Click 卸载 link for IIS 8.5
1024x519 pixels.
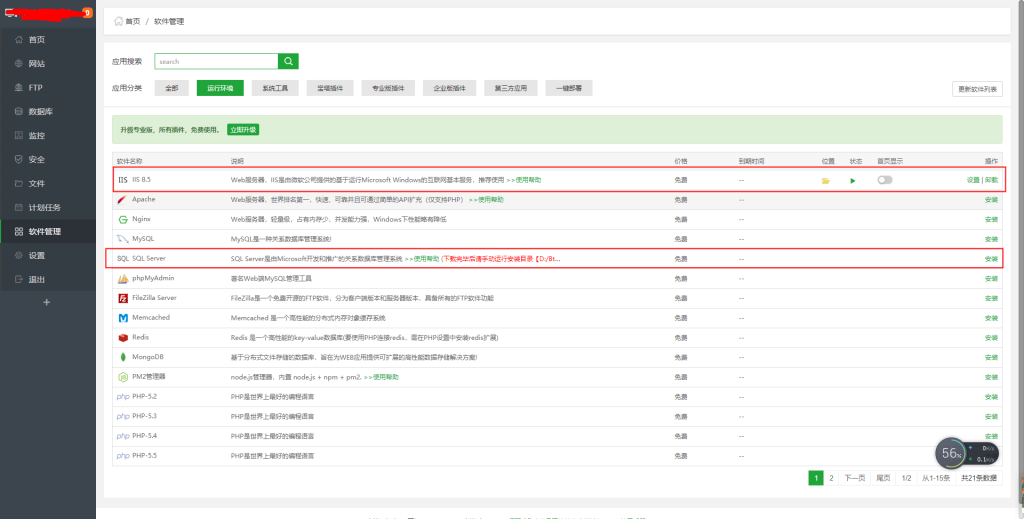(991, 180)
